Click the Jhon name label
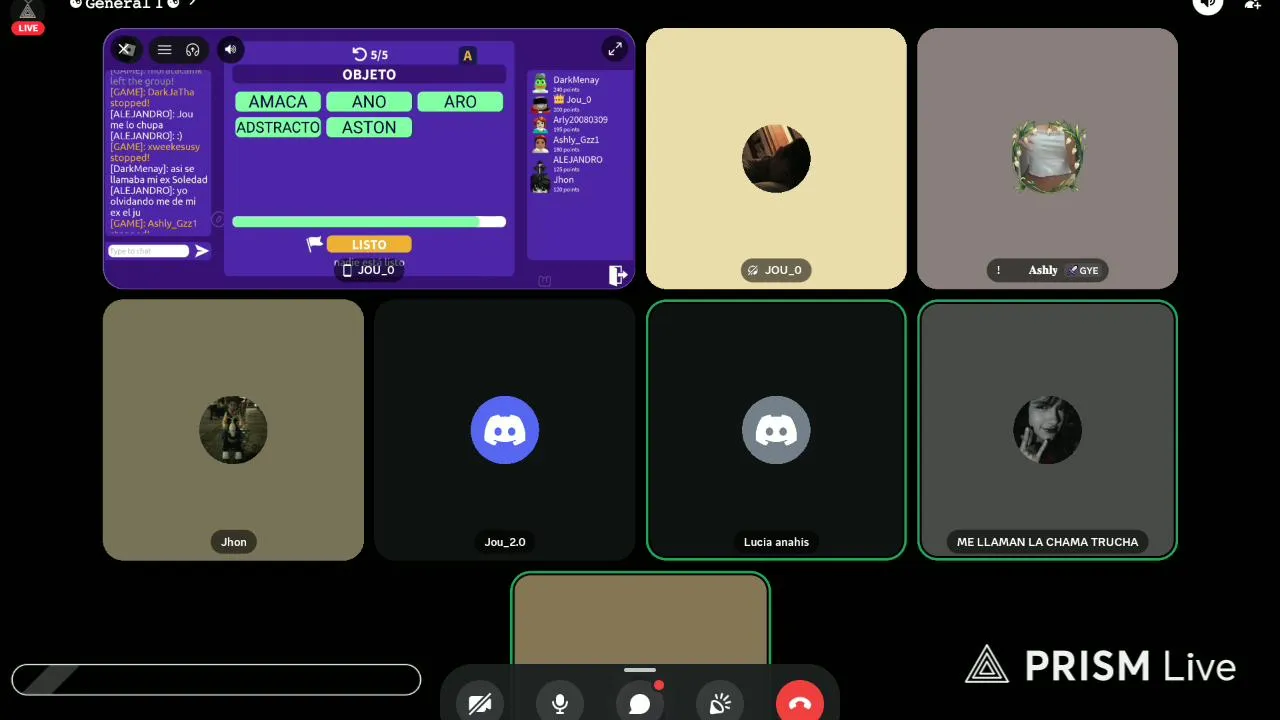The image size is (1280, 720). (234, 542)
